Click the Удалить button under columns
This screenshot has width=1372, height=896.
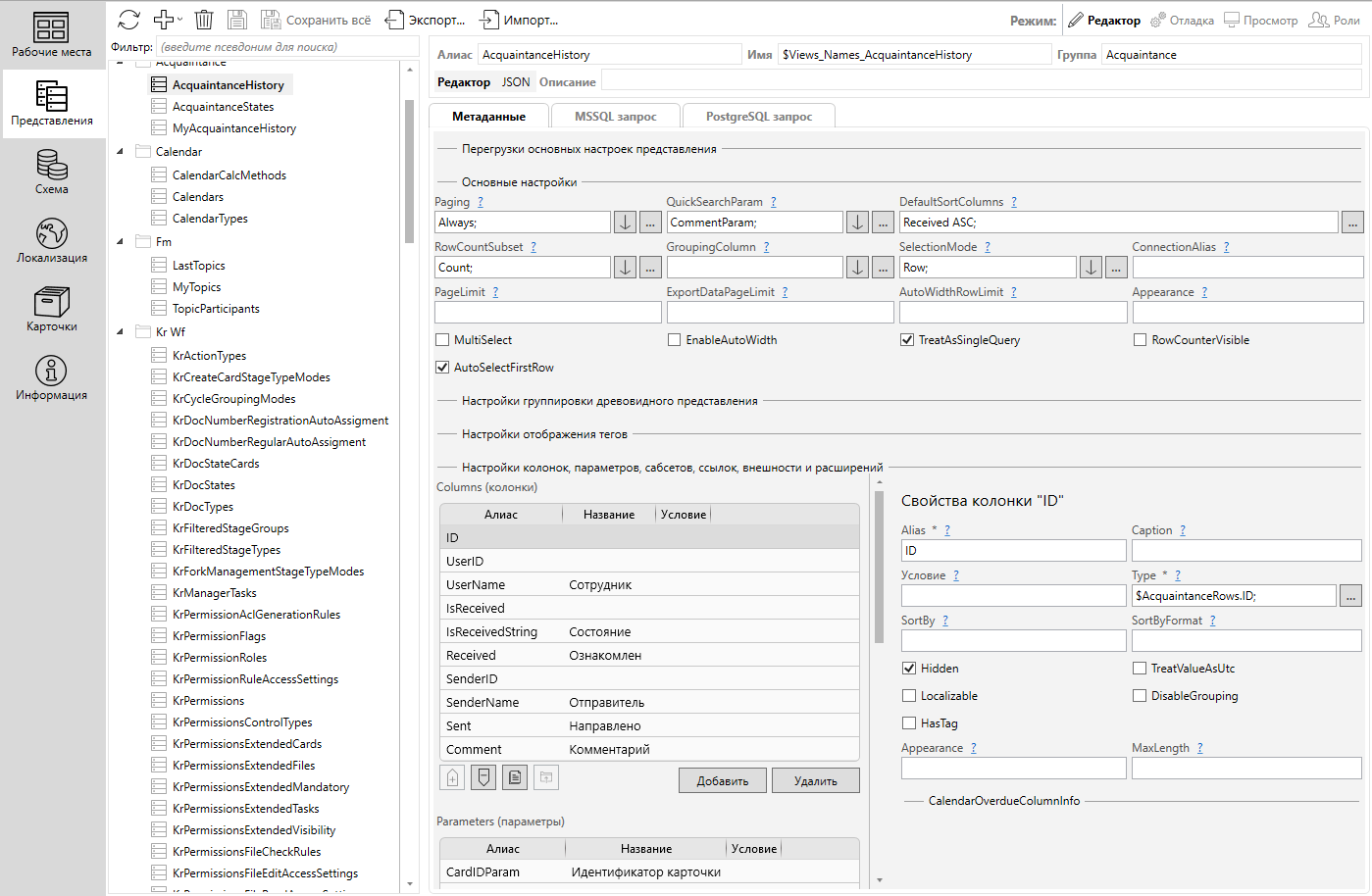point(815,781)
